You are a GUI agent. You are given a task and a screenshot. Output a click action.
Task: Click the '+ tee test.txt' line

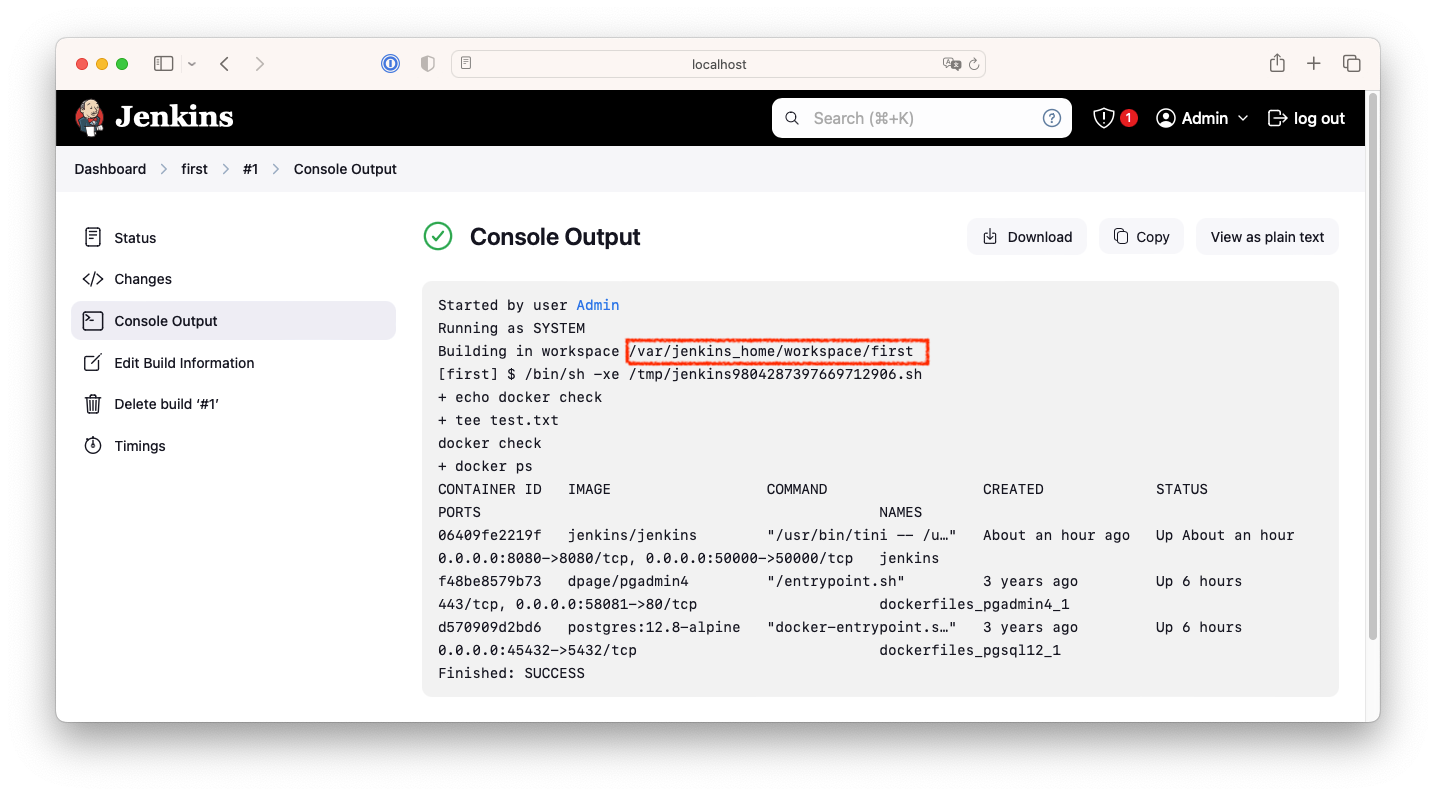click(x=498, y=420)
